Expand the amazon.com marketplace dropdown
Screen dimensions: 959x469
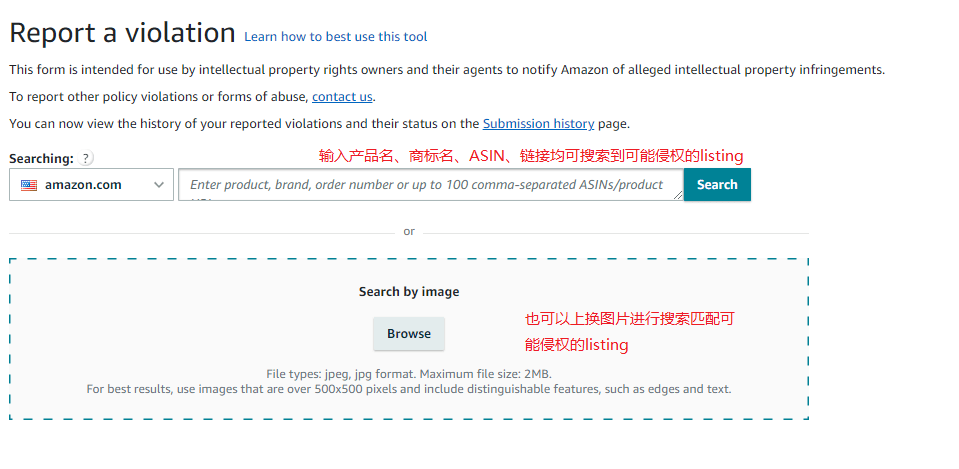pos(91,185)
